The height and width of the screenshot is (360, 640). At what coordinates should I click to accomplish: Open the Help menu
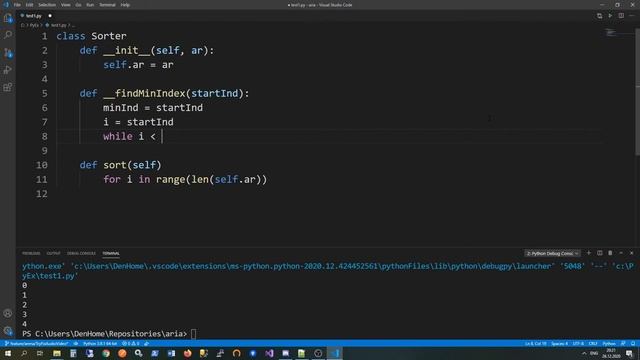coord(125,5)
